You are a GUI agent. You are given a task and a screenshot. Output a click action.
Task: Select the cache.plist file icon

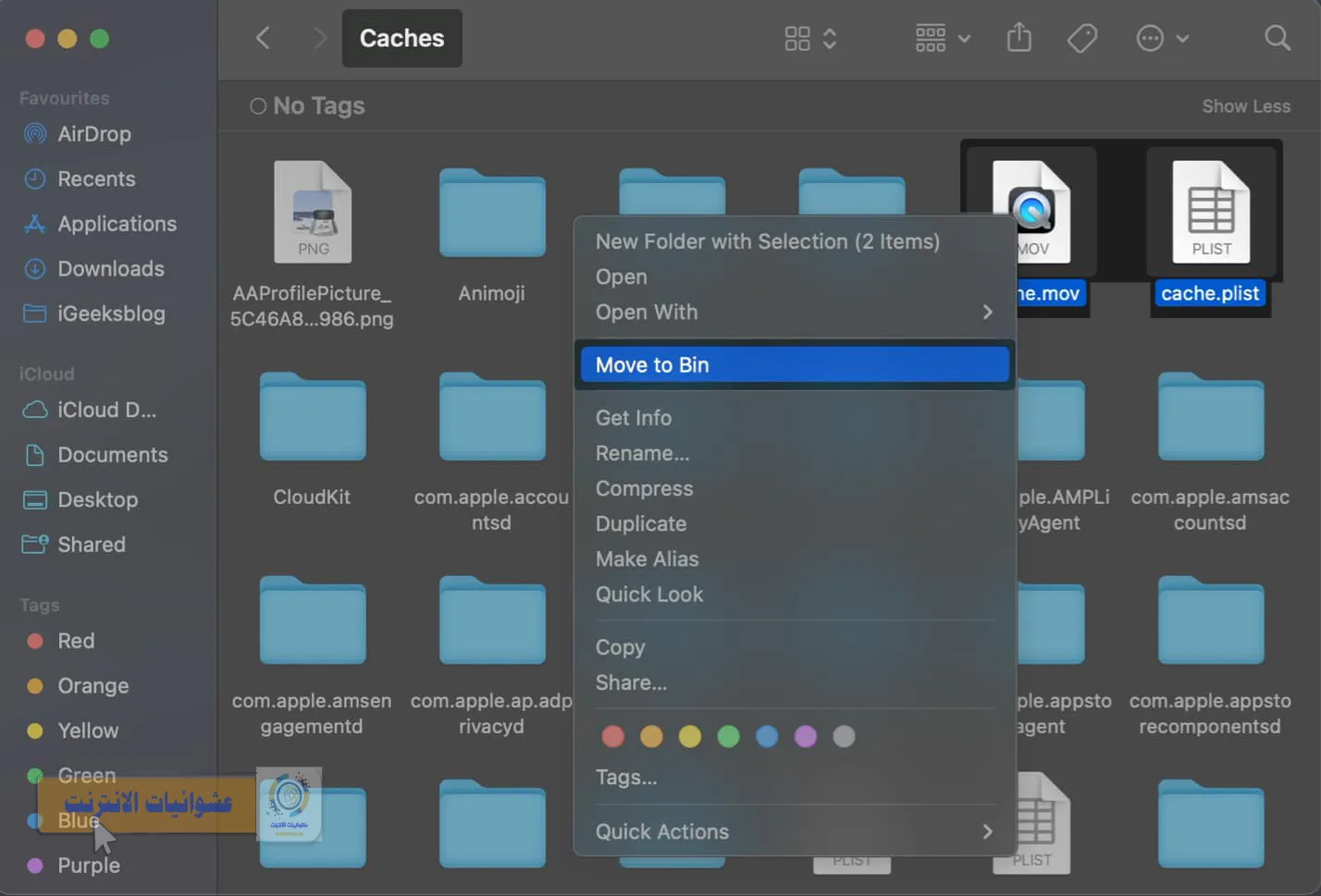(1212, 212)
